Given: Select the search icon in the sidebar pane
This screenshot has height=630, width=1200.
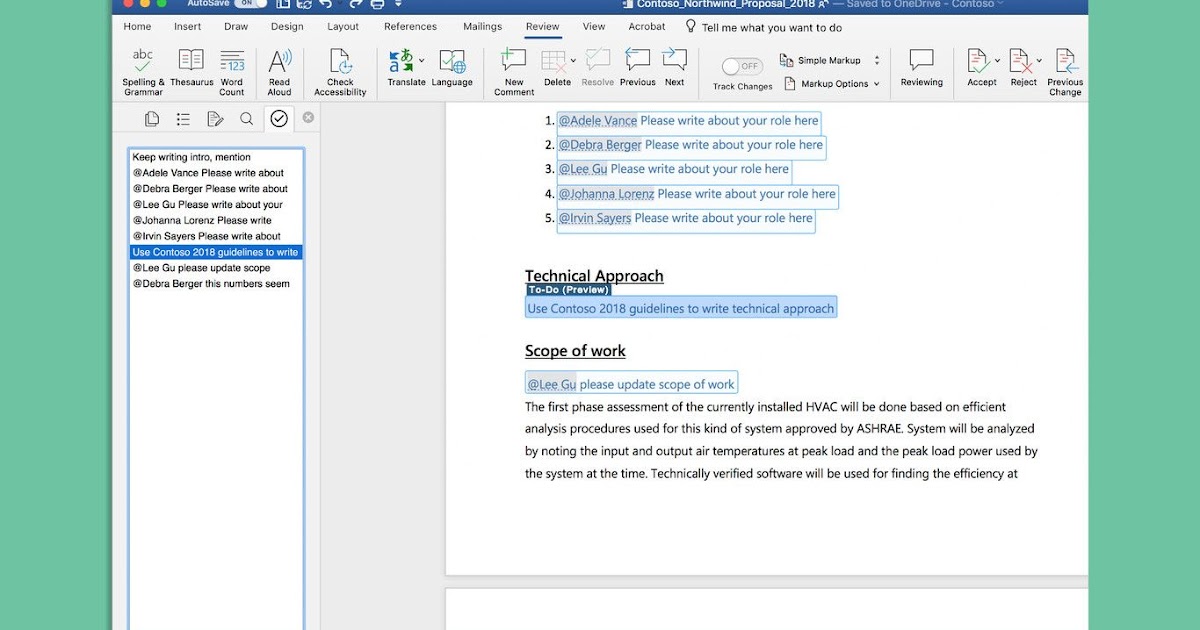Looking at the screenshot, I should click(x=246, y=118).
